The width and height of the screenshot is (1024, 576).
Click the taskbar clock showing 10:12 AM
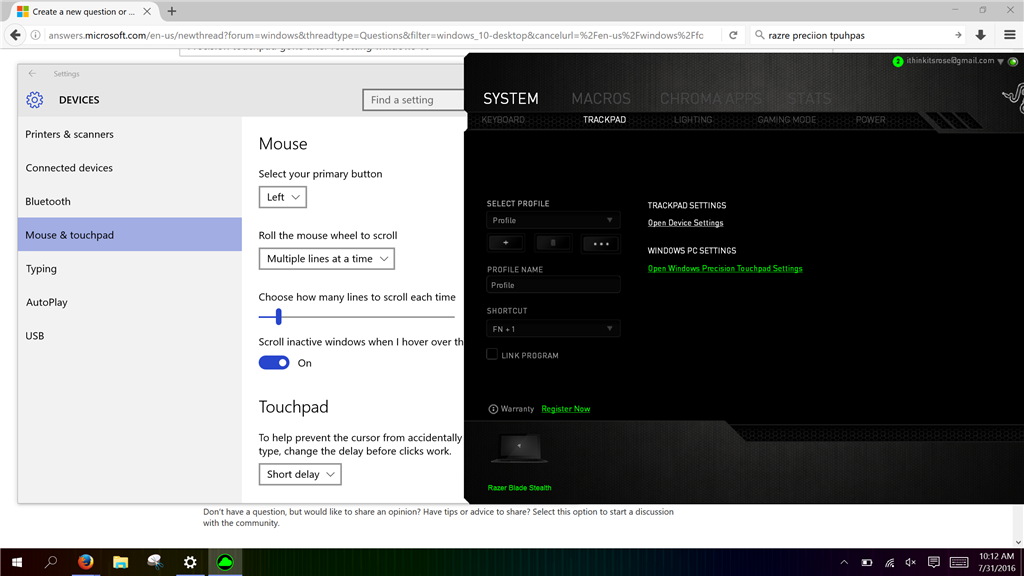point(996,562)
